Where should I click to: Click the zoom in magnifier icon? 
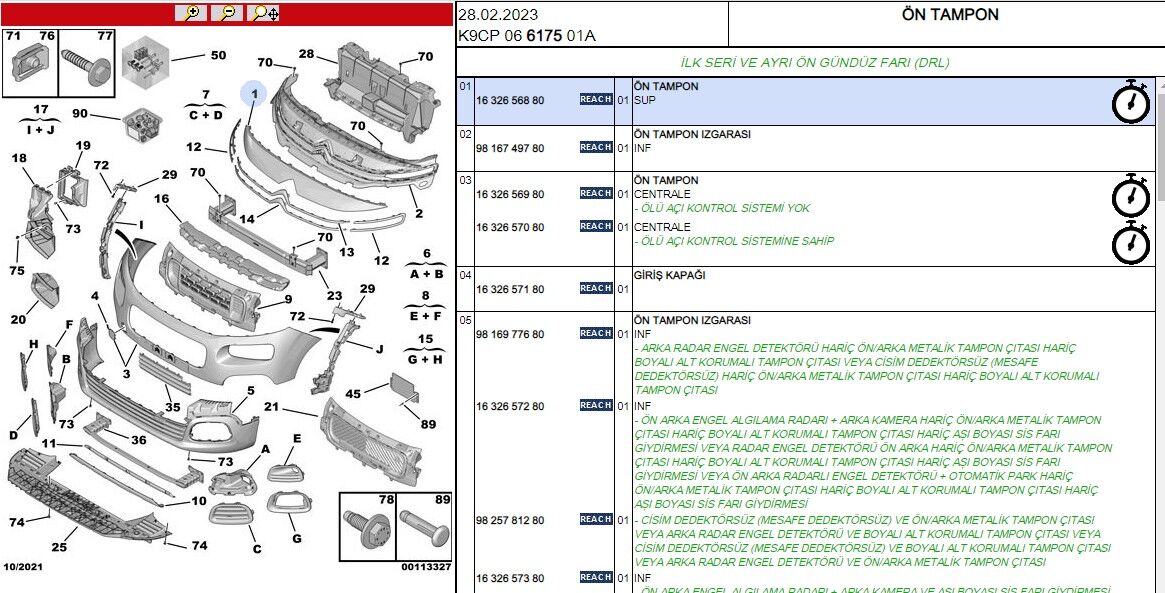[x=190, y=13]
